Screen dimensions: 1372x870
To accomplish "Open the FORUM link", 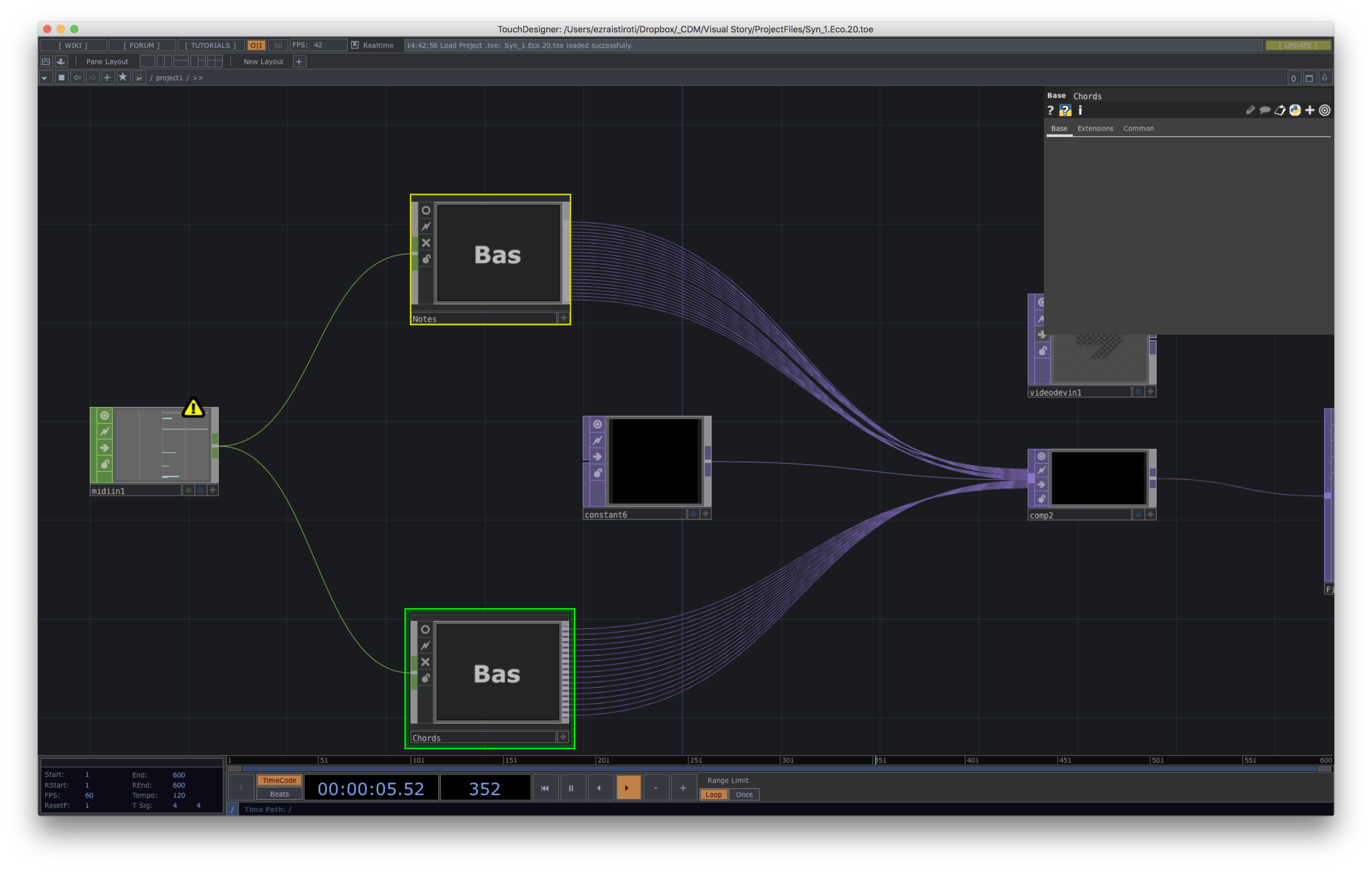I will tap(141, 45).
